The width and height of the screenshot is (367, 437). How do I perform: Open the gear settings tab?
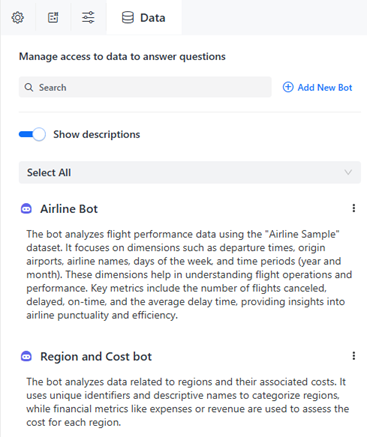click(x=18, y=17)
